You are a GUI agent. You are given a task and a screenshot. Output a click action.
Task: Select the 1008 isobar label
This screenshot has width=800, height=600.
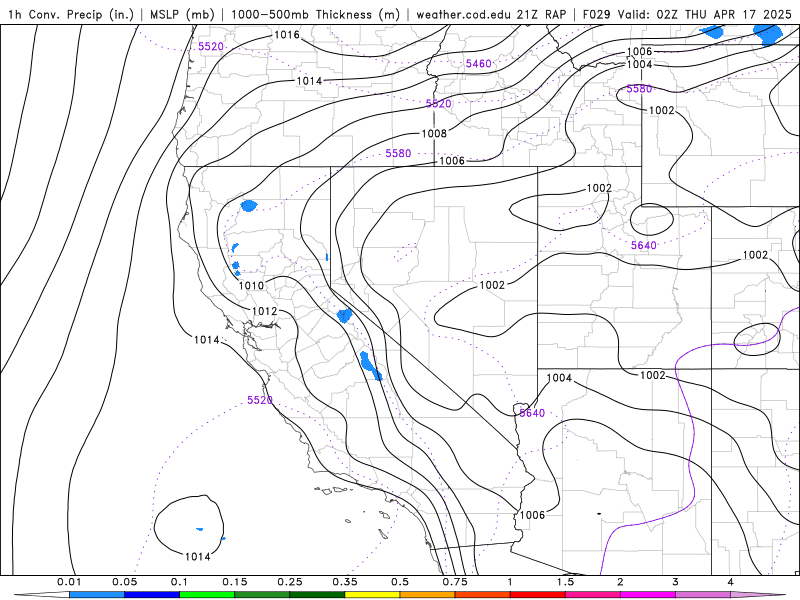click(x=434, y=134)
